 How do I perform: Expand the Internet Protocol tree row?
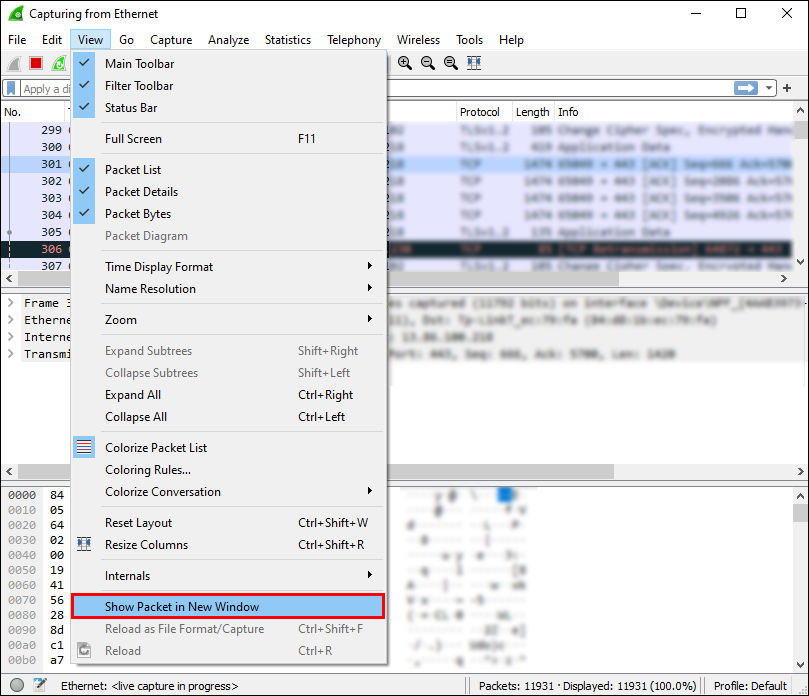point(11,337)
